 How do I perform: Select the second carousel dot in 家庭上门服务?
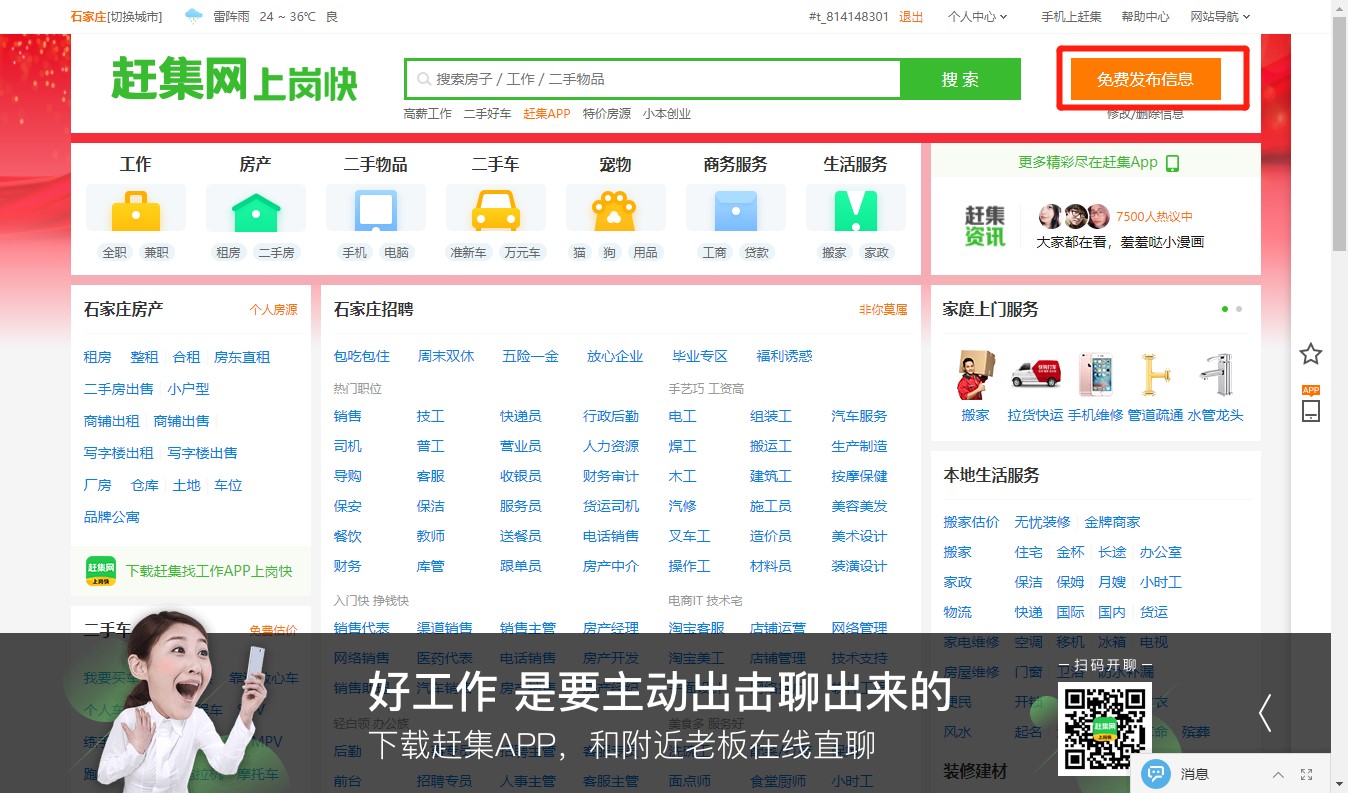pos(1239,309)
